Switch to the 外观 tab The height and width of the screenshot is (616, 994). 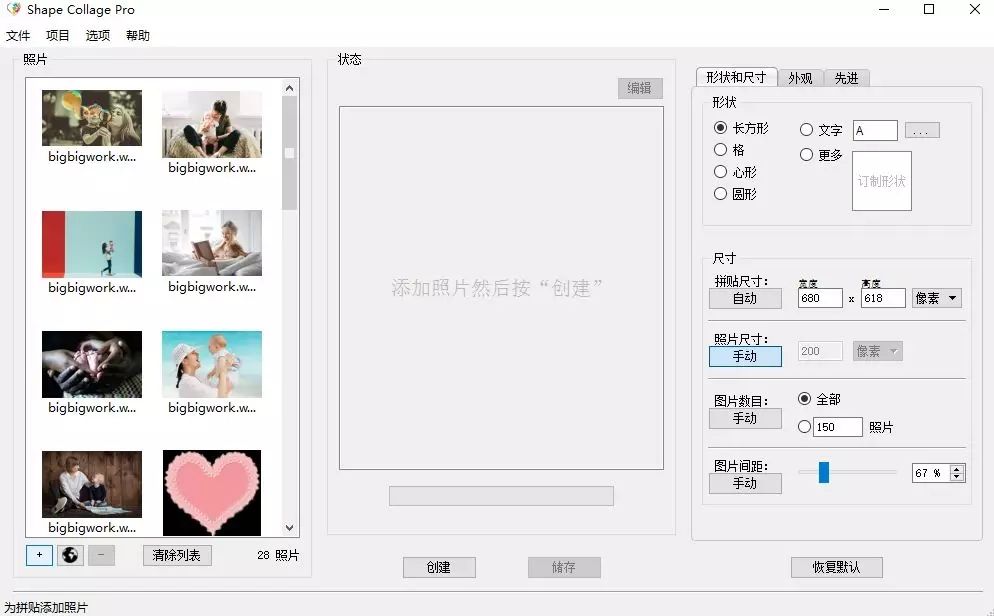pyautogui.click(x=800, y=78)
